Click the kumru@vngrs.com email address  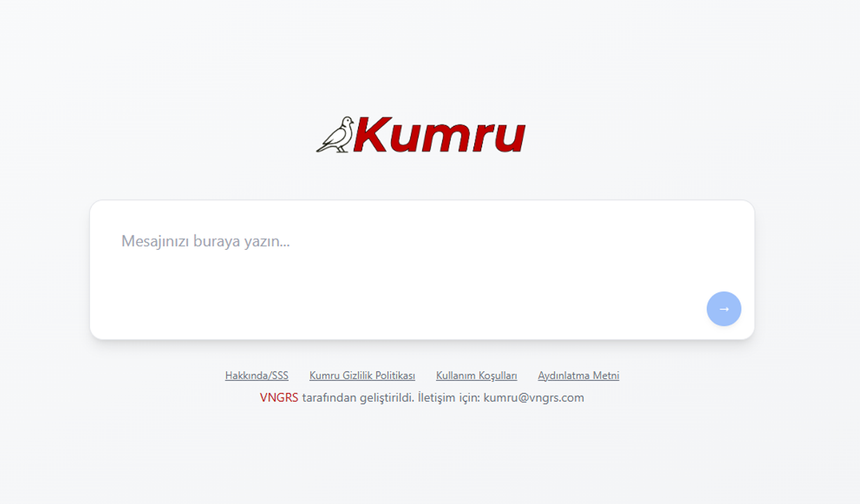pos(533,397)
